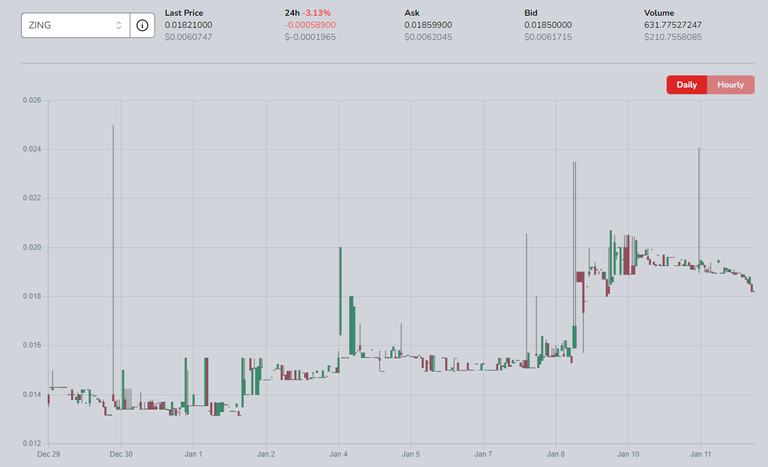This screenshot has width=768, height=467.
Task: Click the Ask price 0.01859900
Action: [x=428, y=25]
